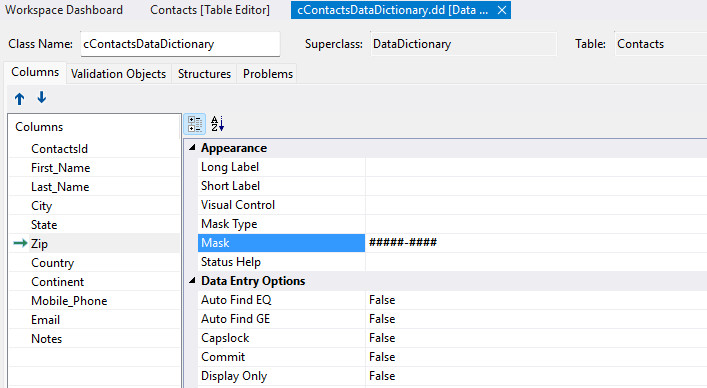Select the Last_Name column
The height and width of the screenshot is (388, 707).
pos(94,187)
